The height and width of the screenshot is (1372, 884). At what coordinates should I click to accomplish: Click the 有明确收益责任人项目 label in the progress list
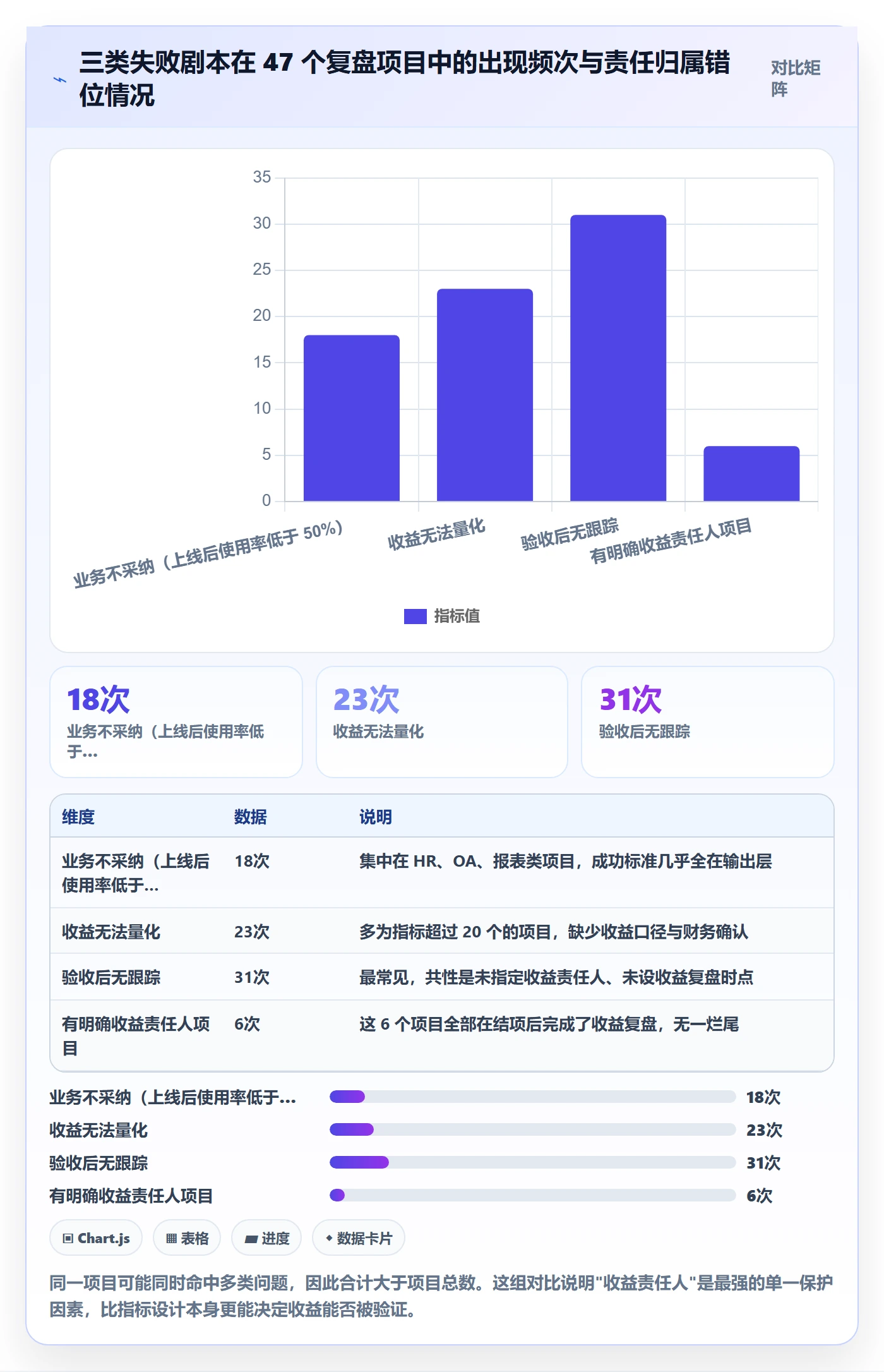click(131, 1196)
